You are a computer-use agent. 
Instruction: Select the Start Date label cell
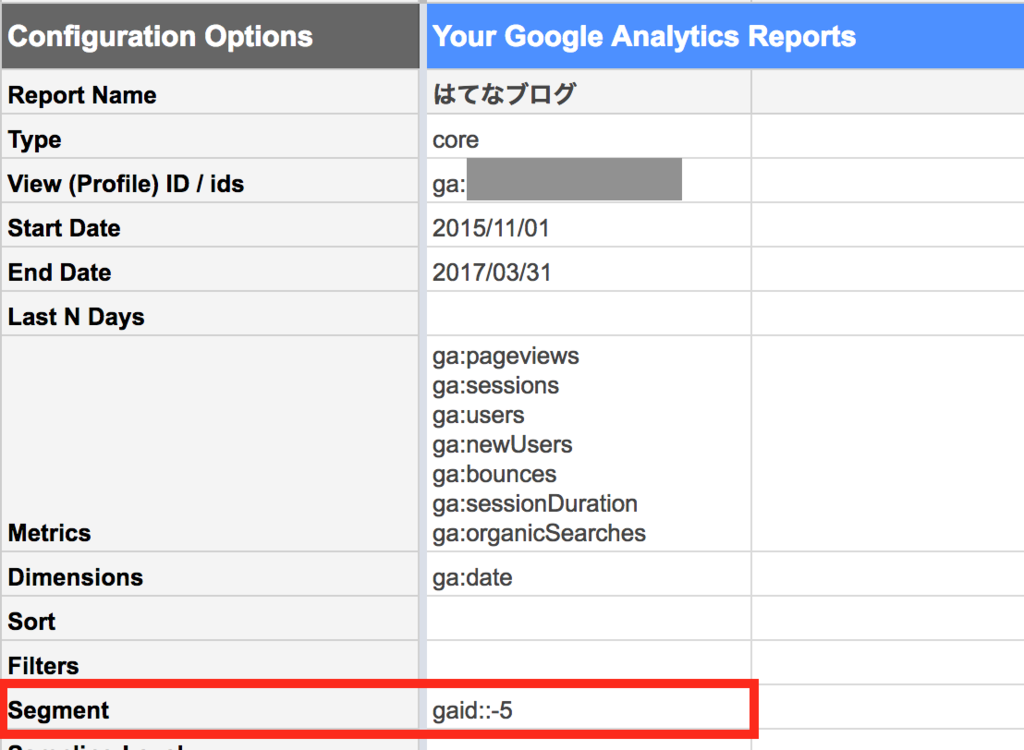[x=210, y=228]
